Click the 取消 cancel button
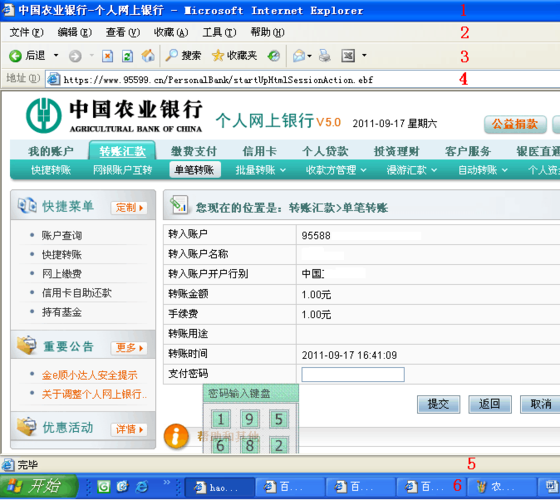This screenshot has height=500, width=560. 541,404
